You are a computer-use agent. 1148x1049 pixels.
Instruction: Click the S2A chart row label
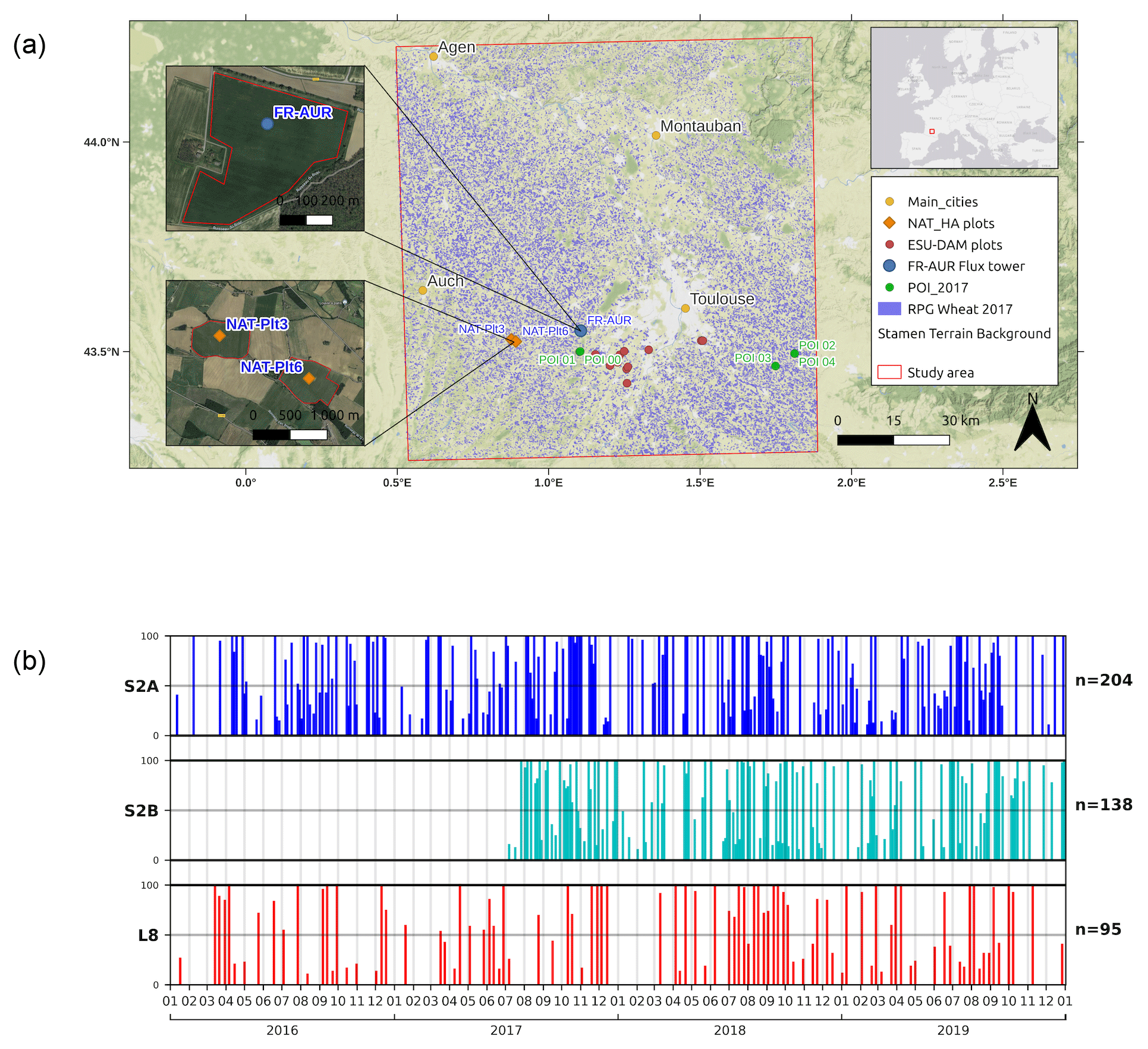tap(141, 686)
